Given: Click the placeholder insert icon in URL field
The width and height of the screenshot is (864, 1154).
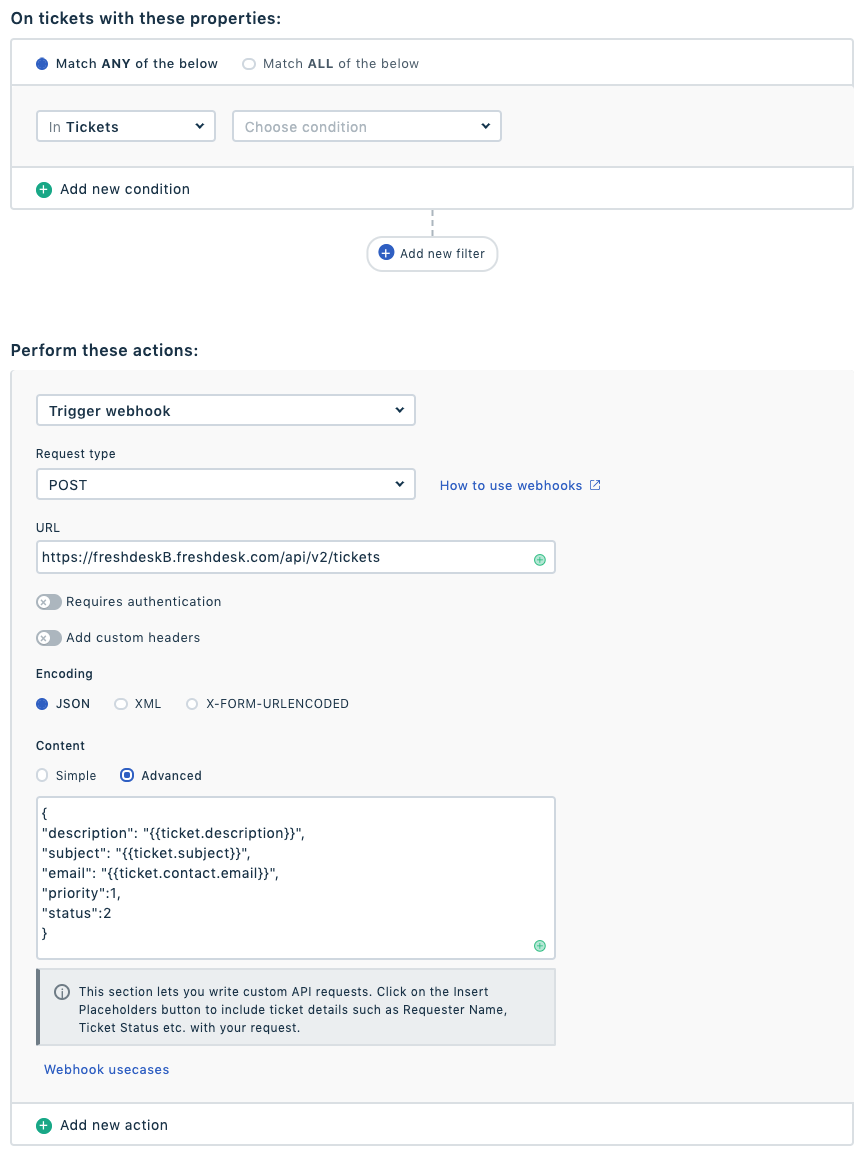Looking at the screenshot, I should coord(540,559).
